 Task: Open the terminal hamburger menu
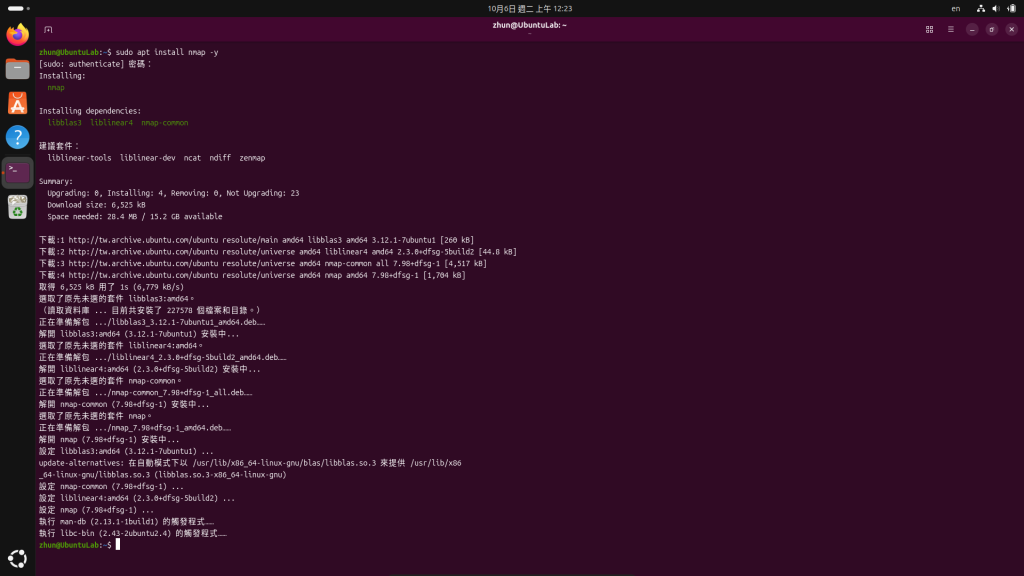(x=951, y=29)
